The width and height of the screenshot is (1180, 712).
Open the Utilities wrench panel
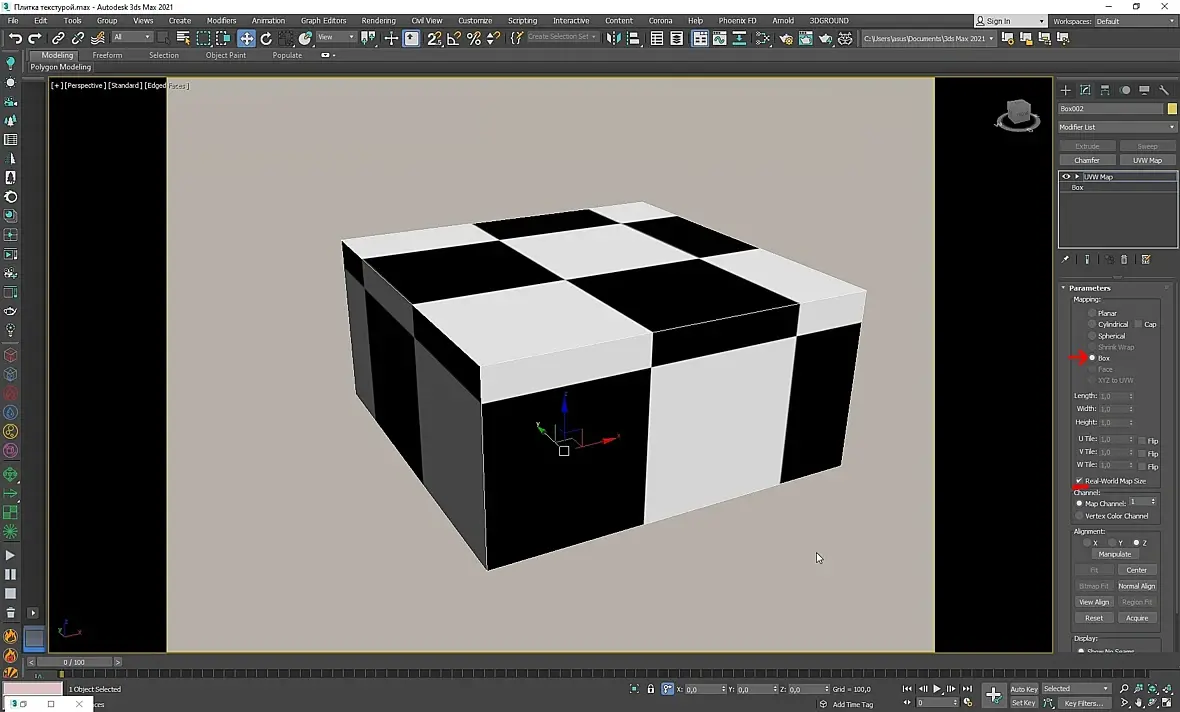click(x=1164, y=90)
